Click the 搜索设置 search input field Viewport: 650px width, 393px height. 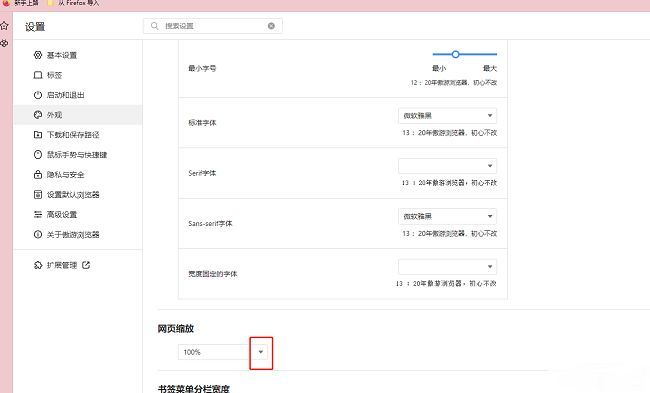(x=213, y=26)
